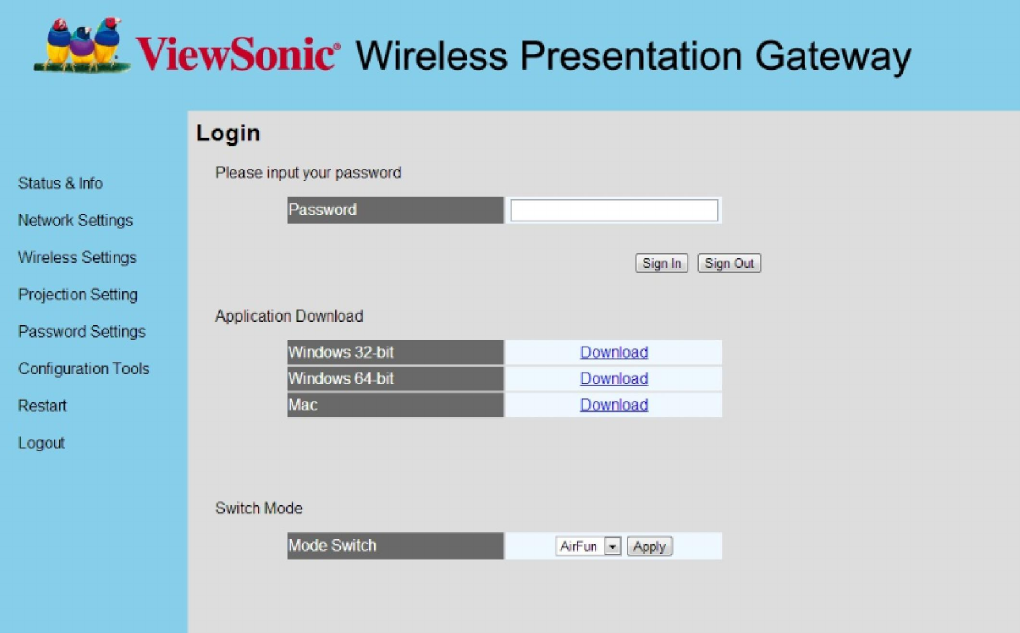Screen dimensions: 1020x633
Task: Click Logout in the sidebar
Action: point(41,443)
